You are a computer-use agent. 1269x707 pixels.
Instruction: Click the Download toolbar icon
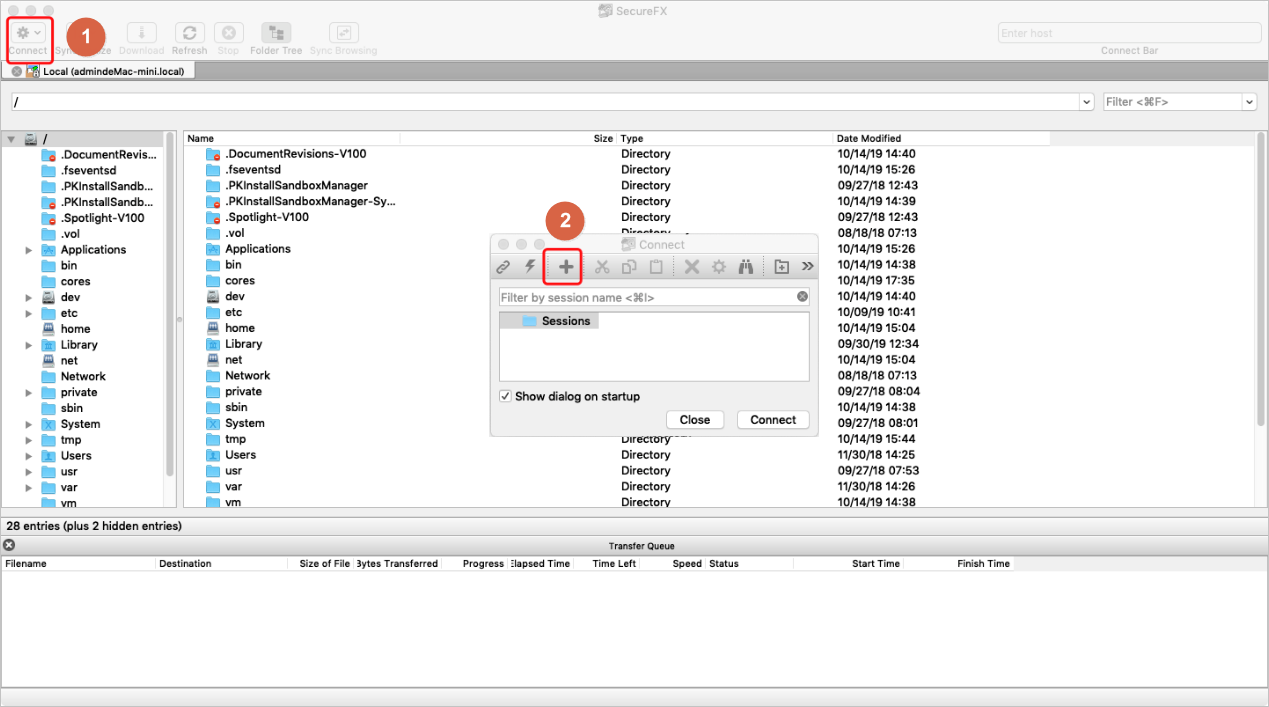click(141, 34)
